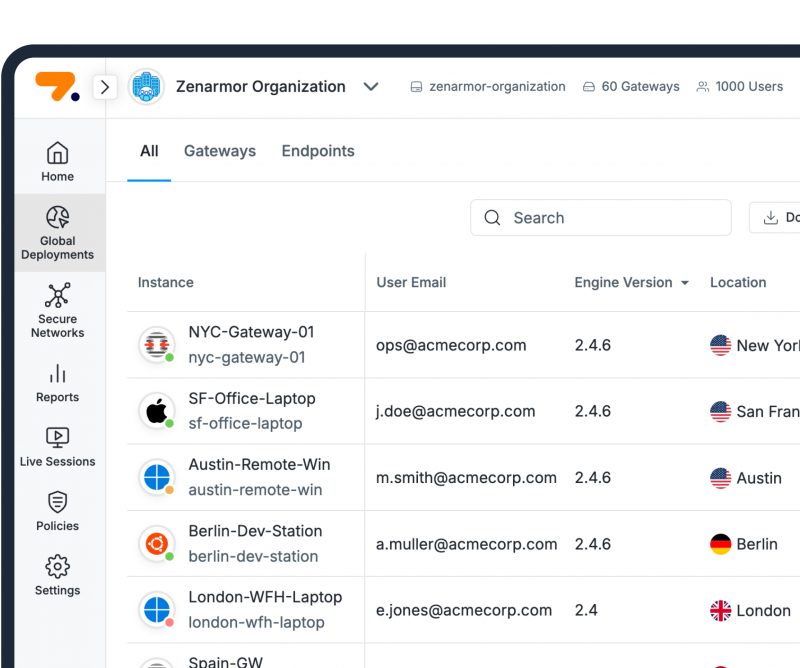Click the sf-office-laptop hostname text
Viewport: 800px width, 668px height.
(245, 424)
